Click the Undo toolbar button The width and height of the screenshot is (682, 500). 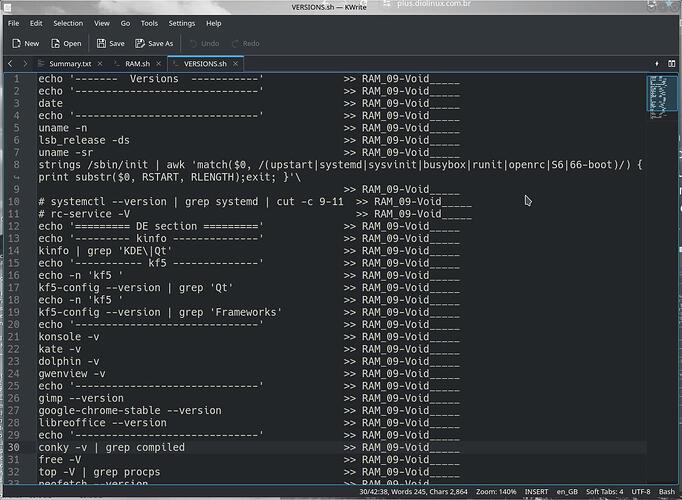(204, 43)
